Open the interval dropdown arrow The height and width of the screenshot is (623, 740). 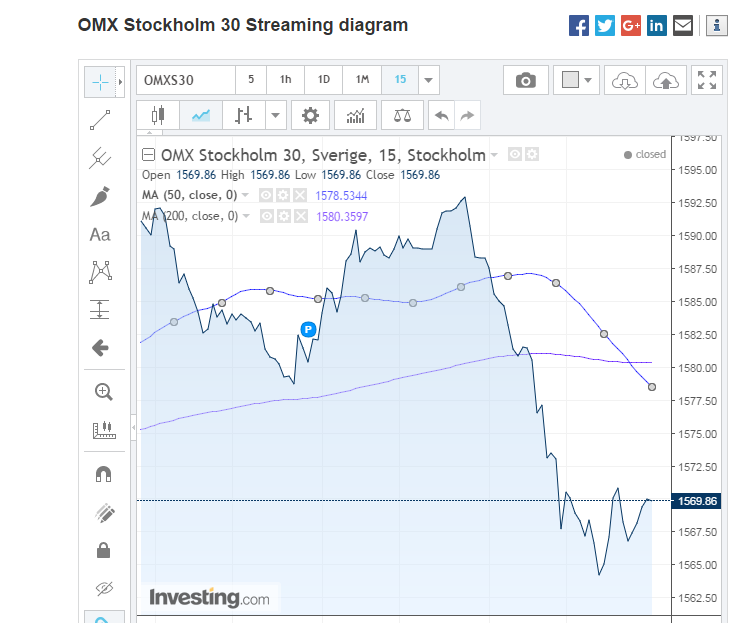pos(429,80)
